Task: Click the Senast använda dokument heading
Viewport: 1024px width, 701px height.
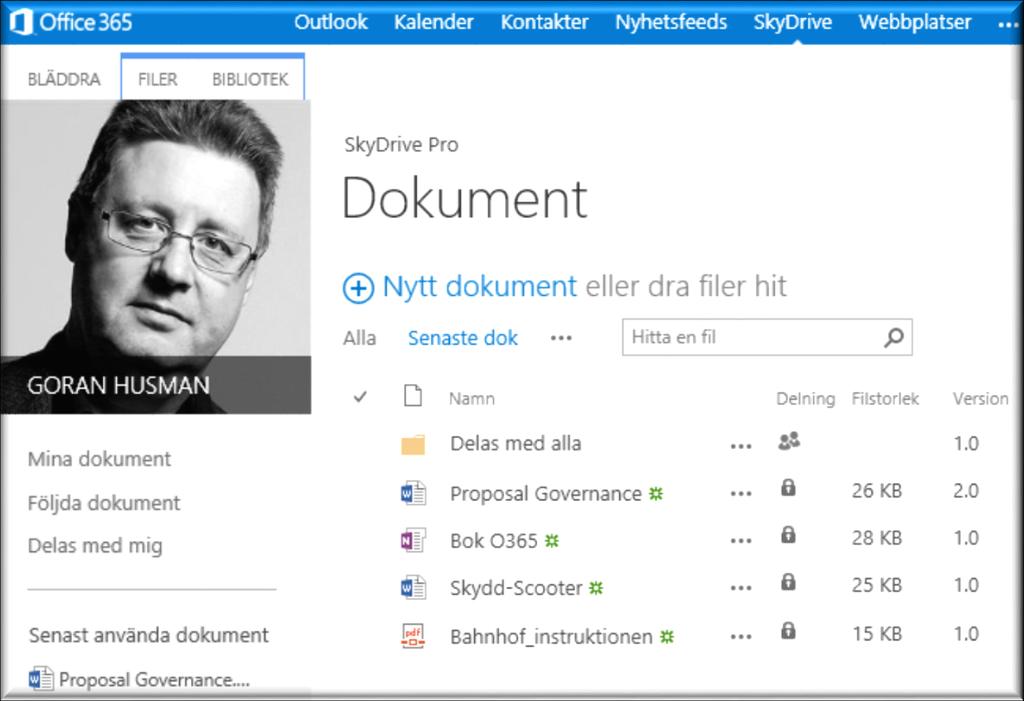Action: click(149, 635)
